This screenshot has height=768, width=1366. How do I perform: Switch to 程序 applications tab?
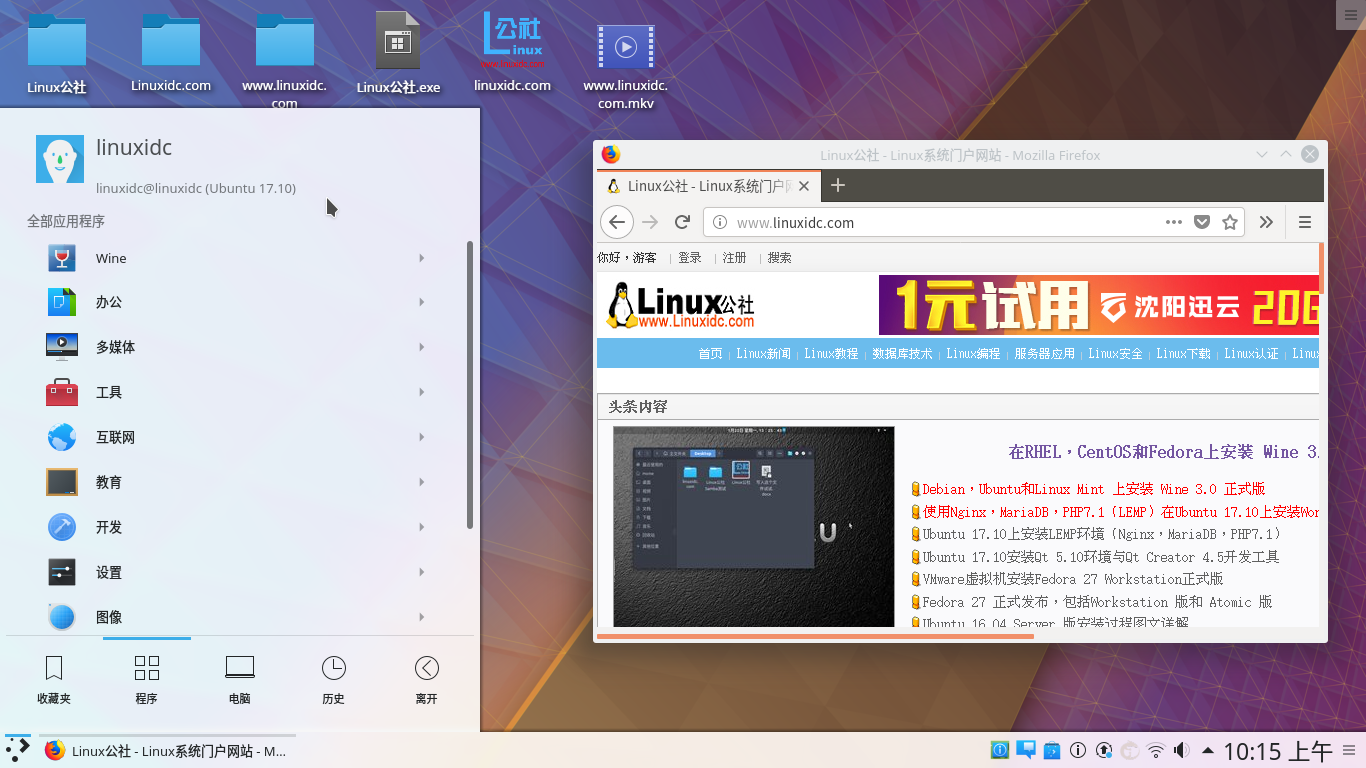[x=147, y=680]
